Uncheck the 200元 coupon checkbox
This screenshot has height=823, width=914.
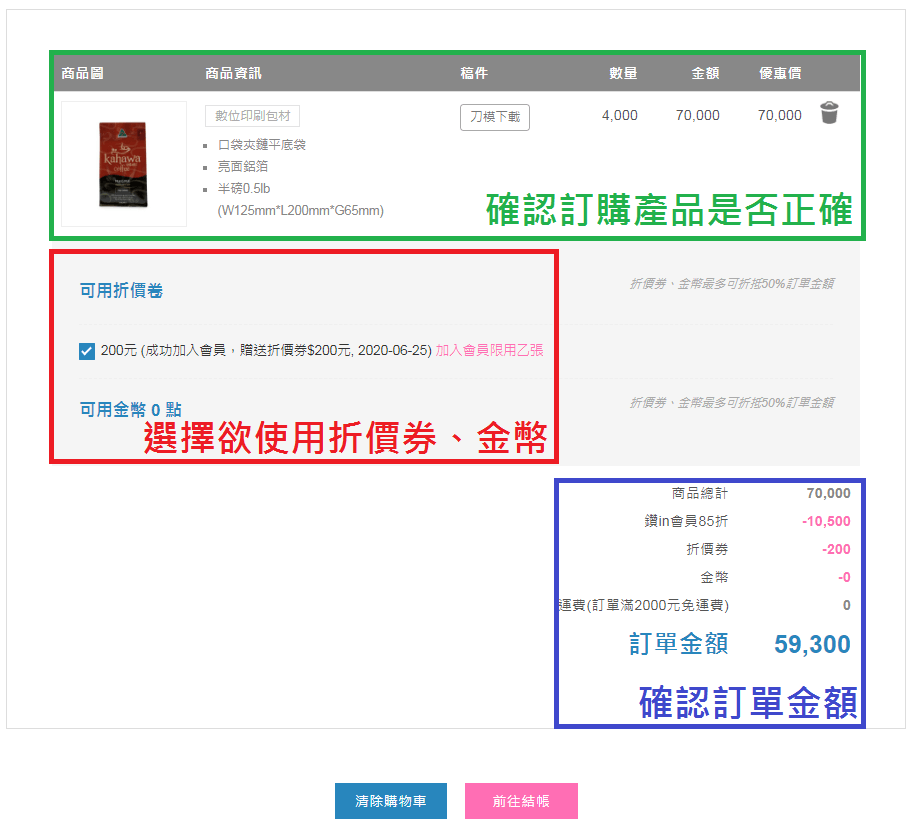85,351
